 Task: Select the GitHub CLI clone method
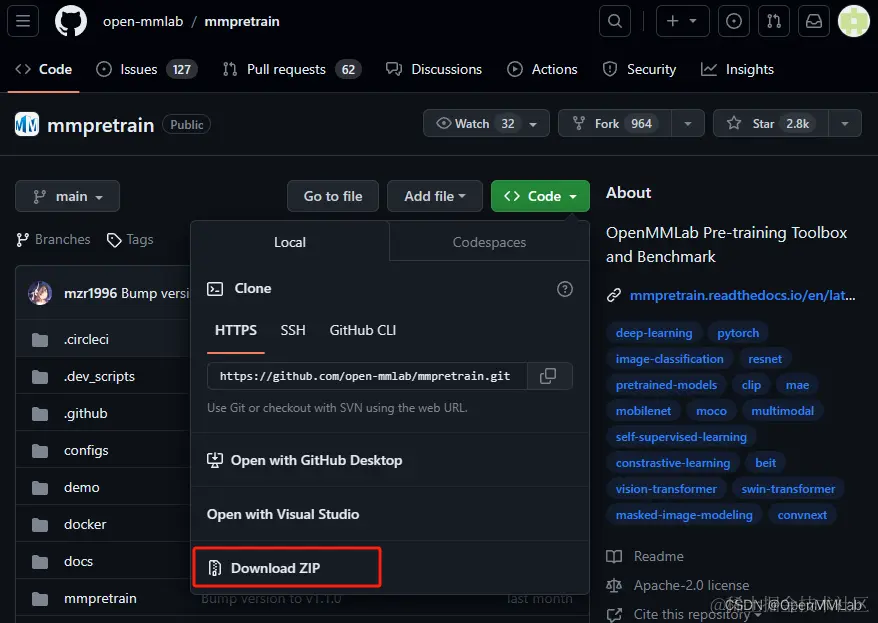tap(363, 330)
